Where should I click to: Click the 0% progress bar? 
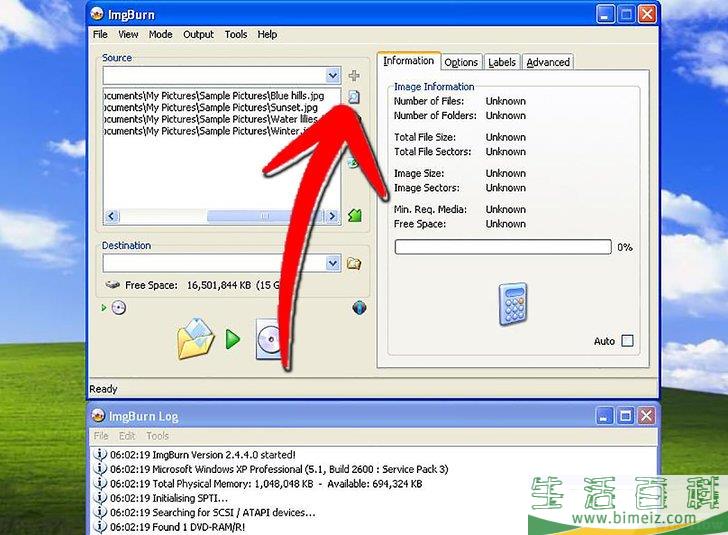pos(503,247)
